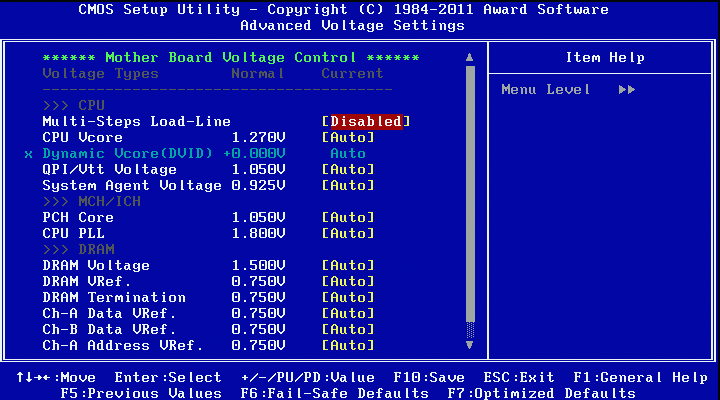
Task: Change System Agent Voltage Auto option
Action: click(348, 186)
